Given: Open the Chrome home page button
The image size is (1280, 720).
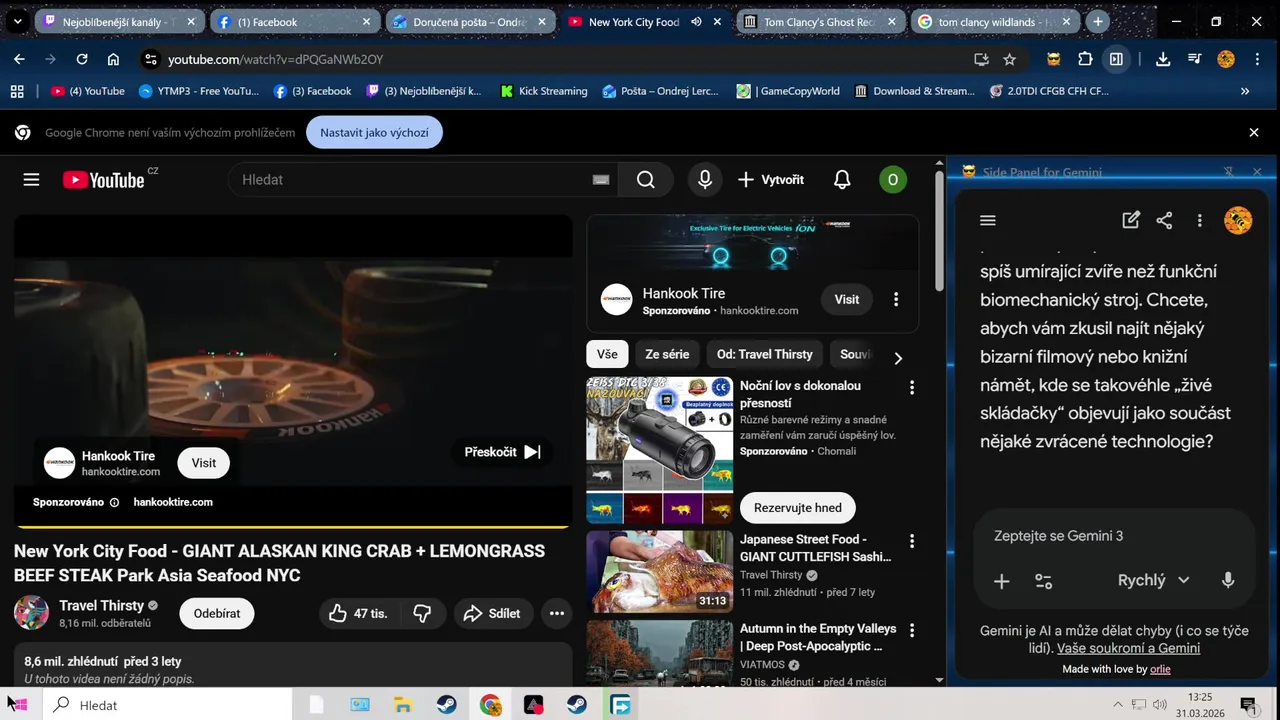Looking at the screenshot, I should [113, 59].
